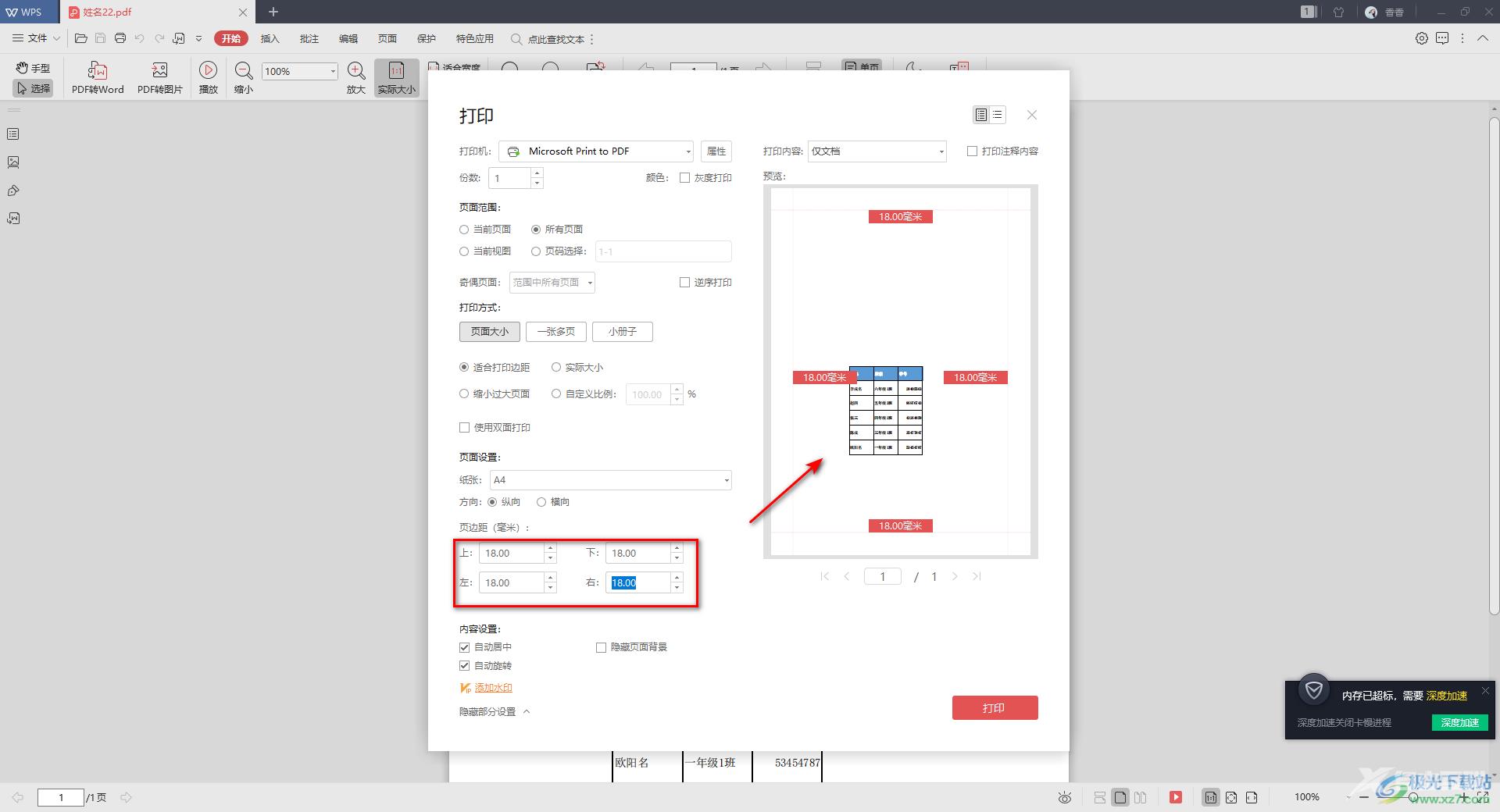Click red play icon in status bar

(1176, 797)
